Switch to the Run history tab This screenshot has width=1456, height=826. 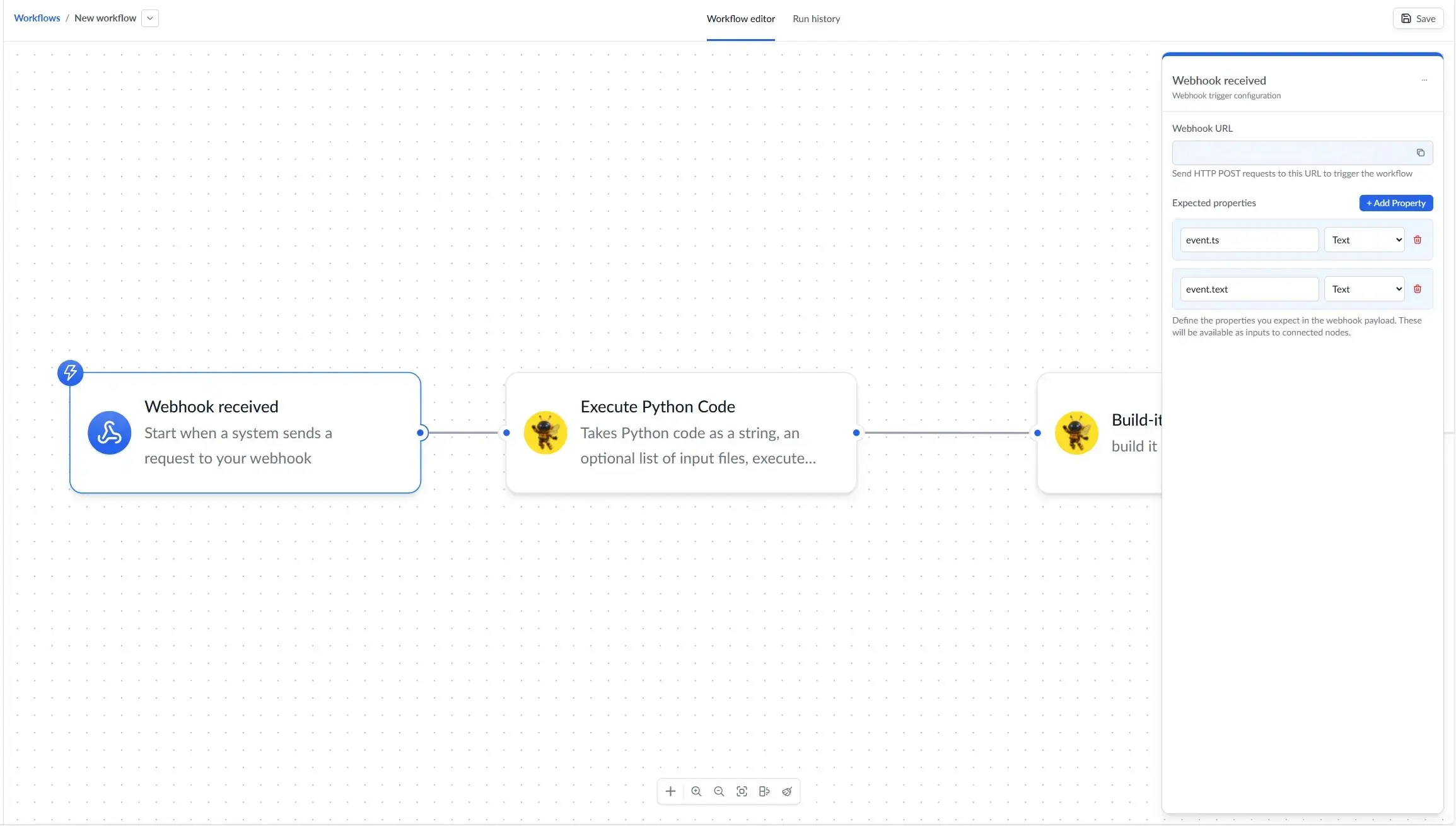[x=817, y=19]
